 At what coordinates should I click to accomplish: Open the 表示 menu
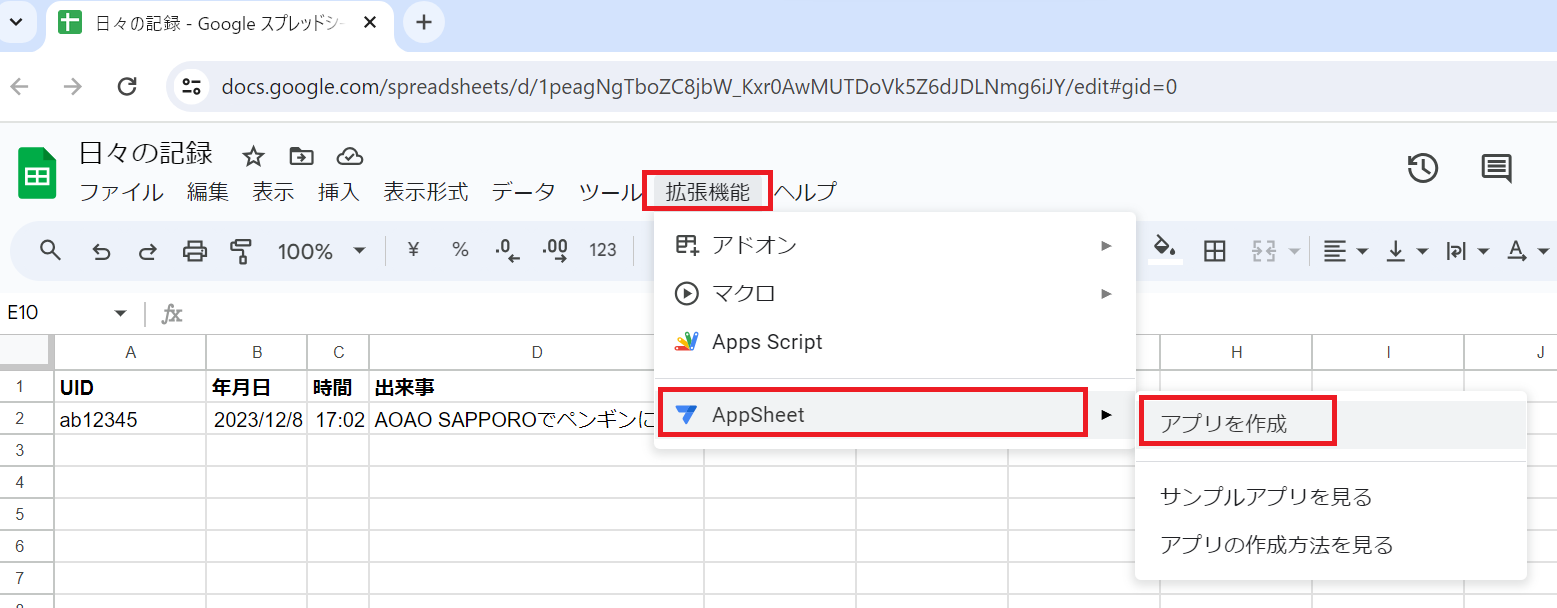coord(273,192)
